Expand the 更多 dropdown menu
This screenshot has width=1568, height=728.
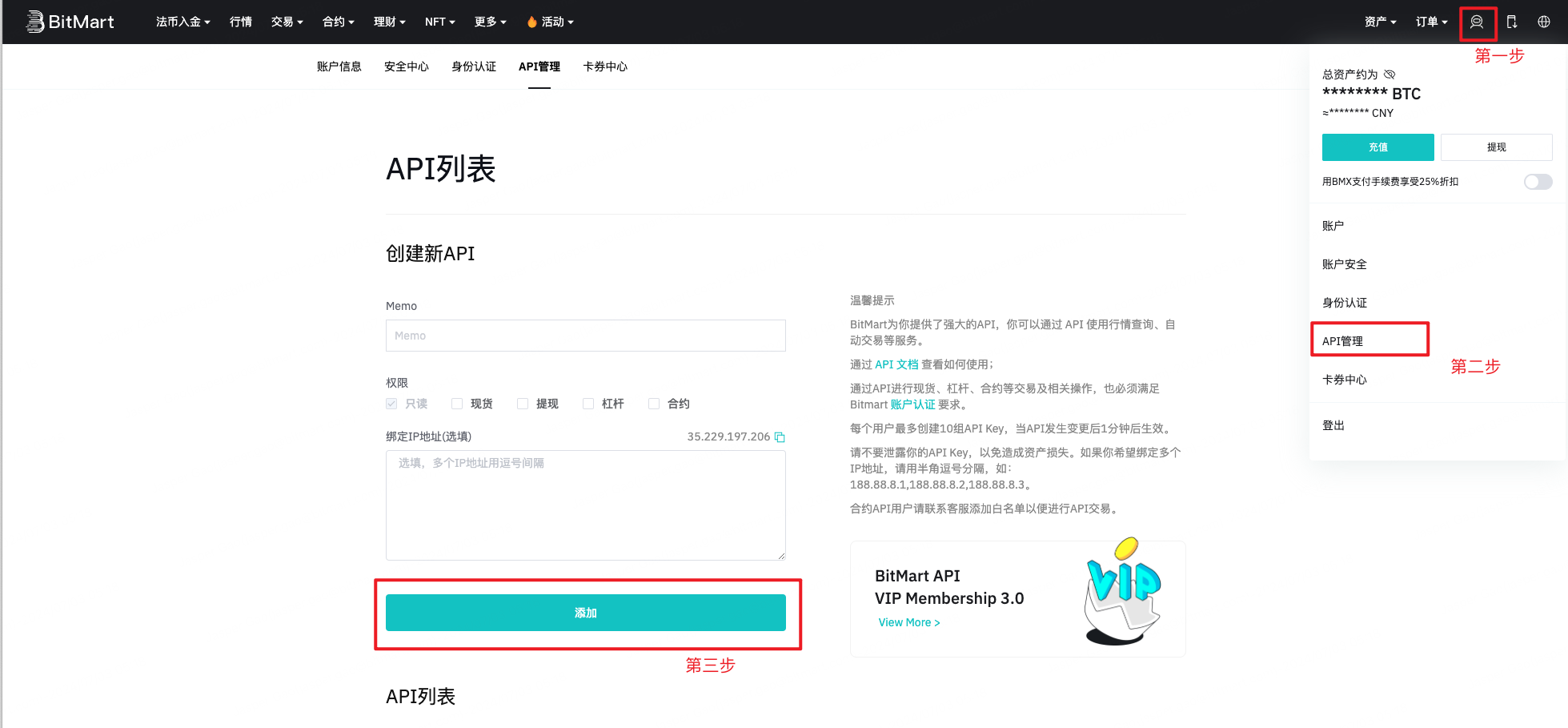click(x=490, y=22)
